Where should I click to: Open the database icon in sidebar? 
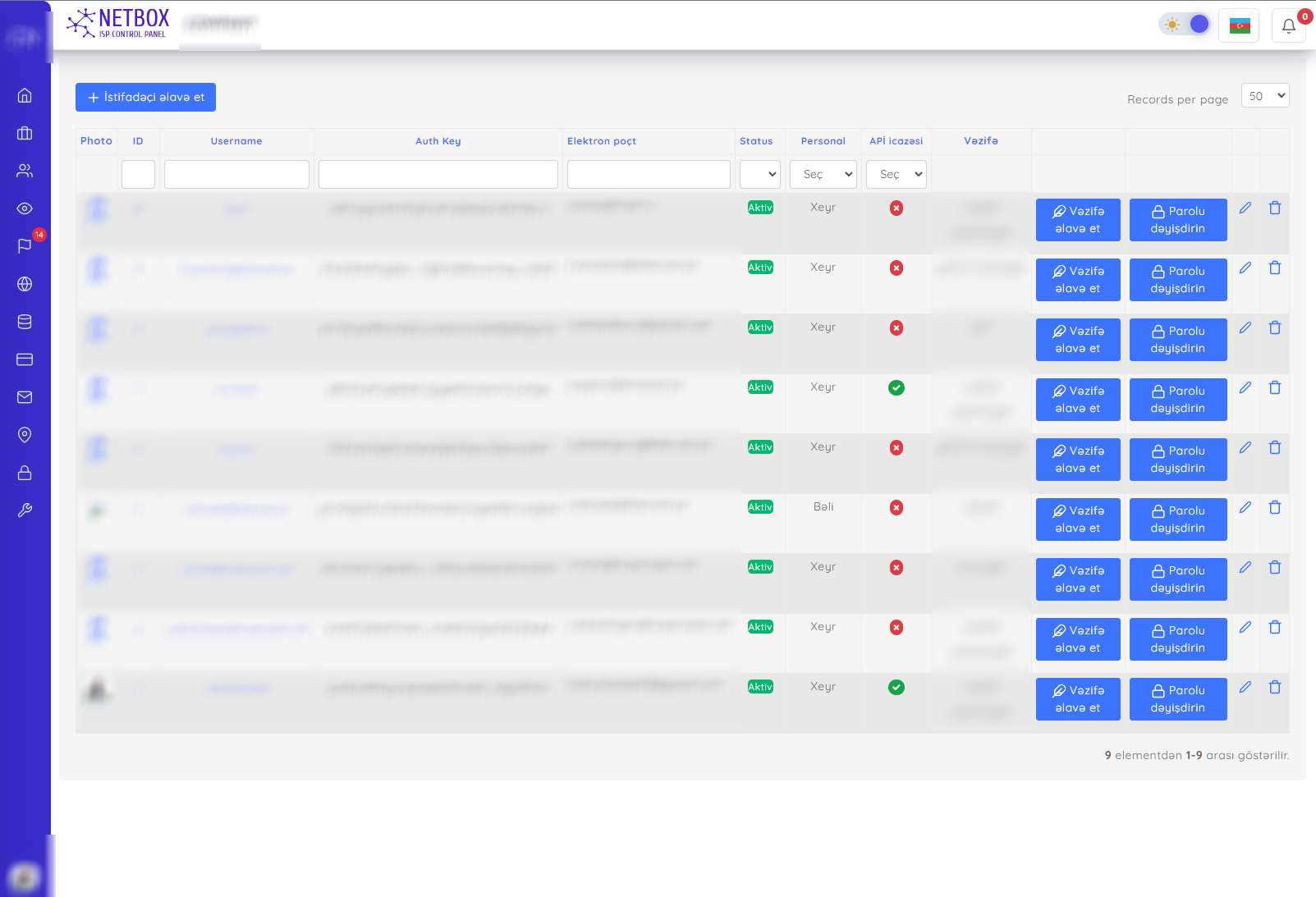point(25,322)
